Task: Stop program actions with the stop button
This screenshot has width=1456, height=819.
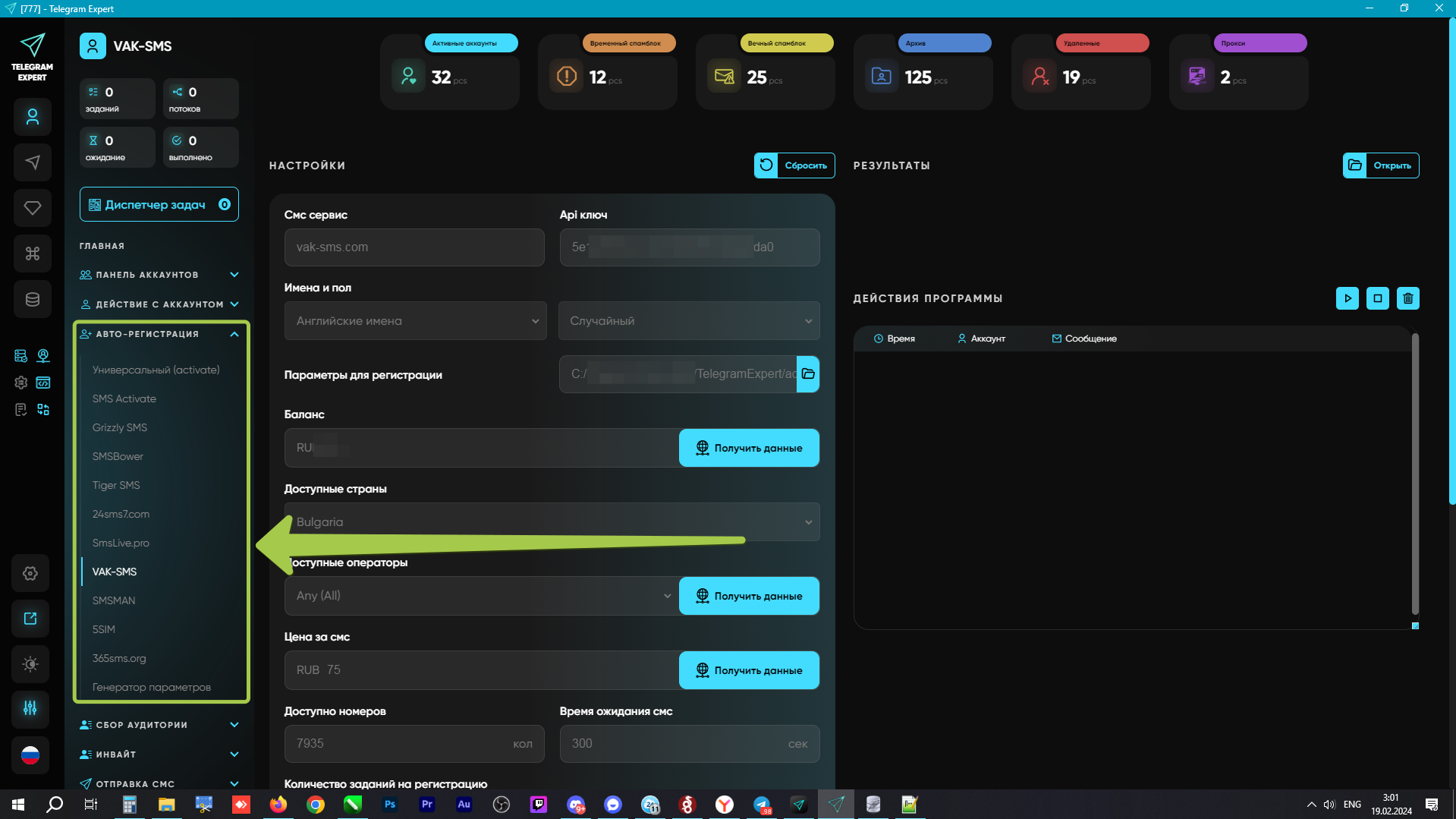Action: 1378,298
